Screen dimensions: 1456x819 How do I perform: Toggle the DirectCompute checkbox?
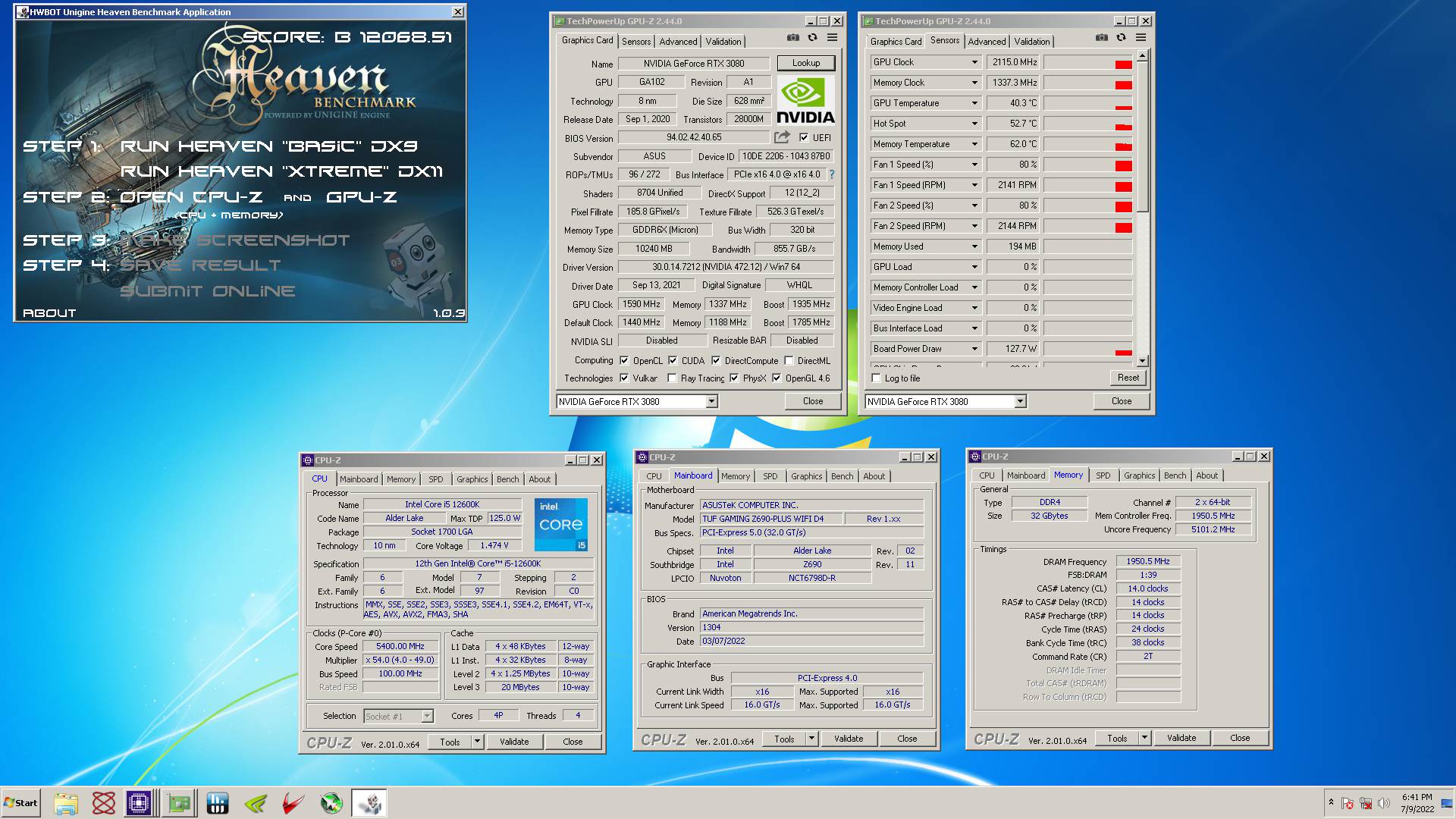click(x=716, y=361)
